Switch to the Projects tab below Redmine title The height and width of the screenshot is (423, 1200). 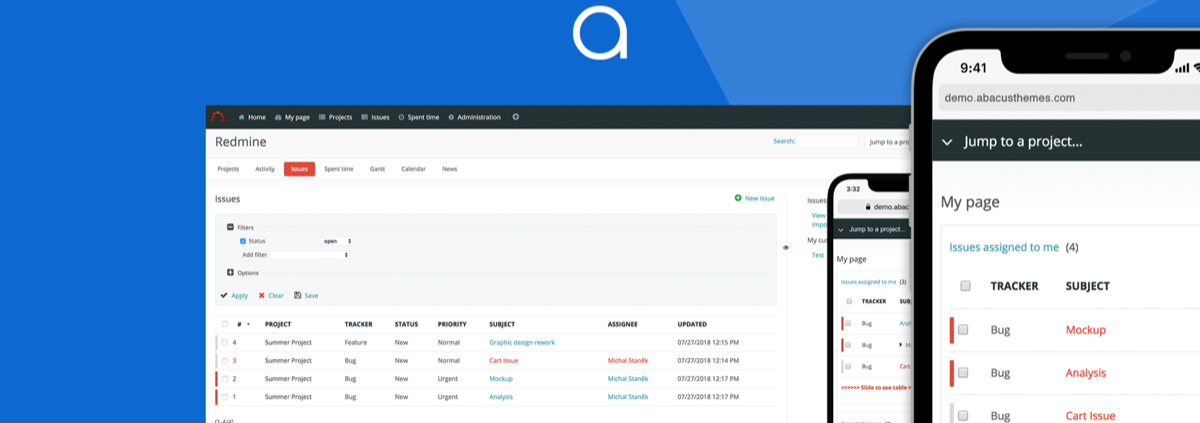click(x=228, y=169)
